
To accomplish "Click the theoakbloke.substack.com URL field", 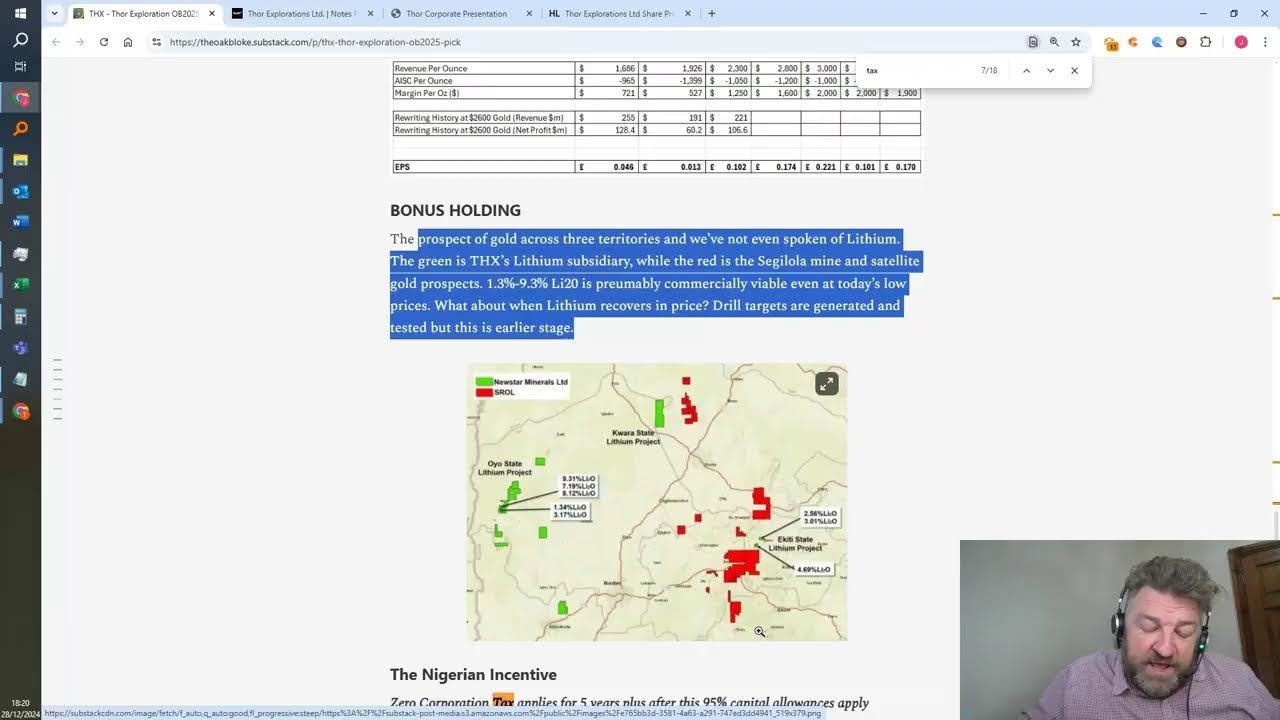I will [x=590, y=42].
